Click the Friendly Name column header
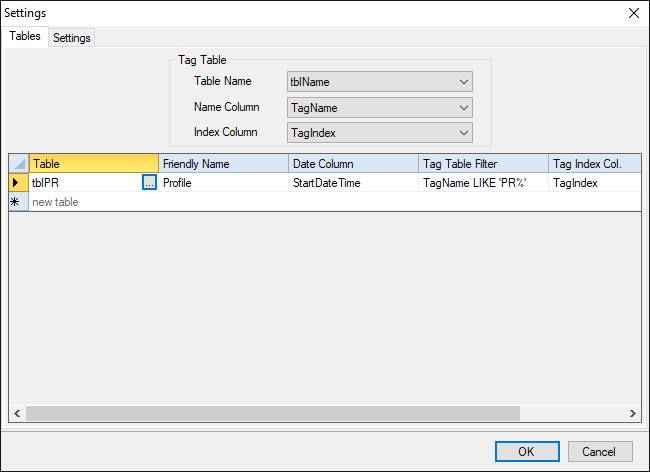 [223, 164]
